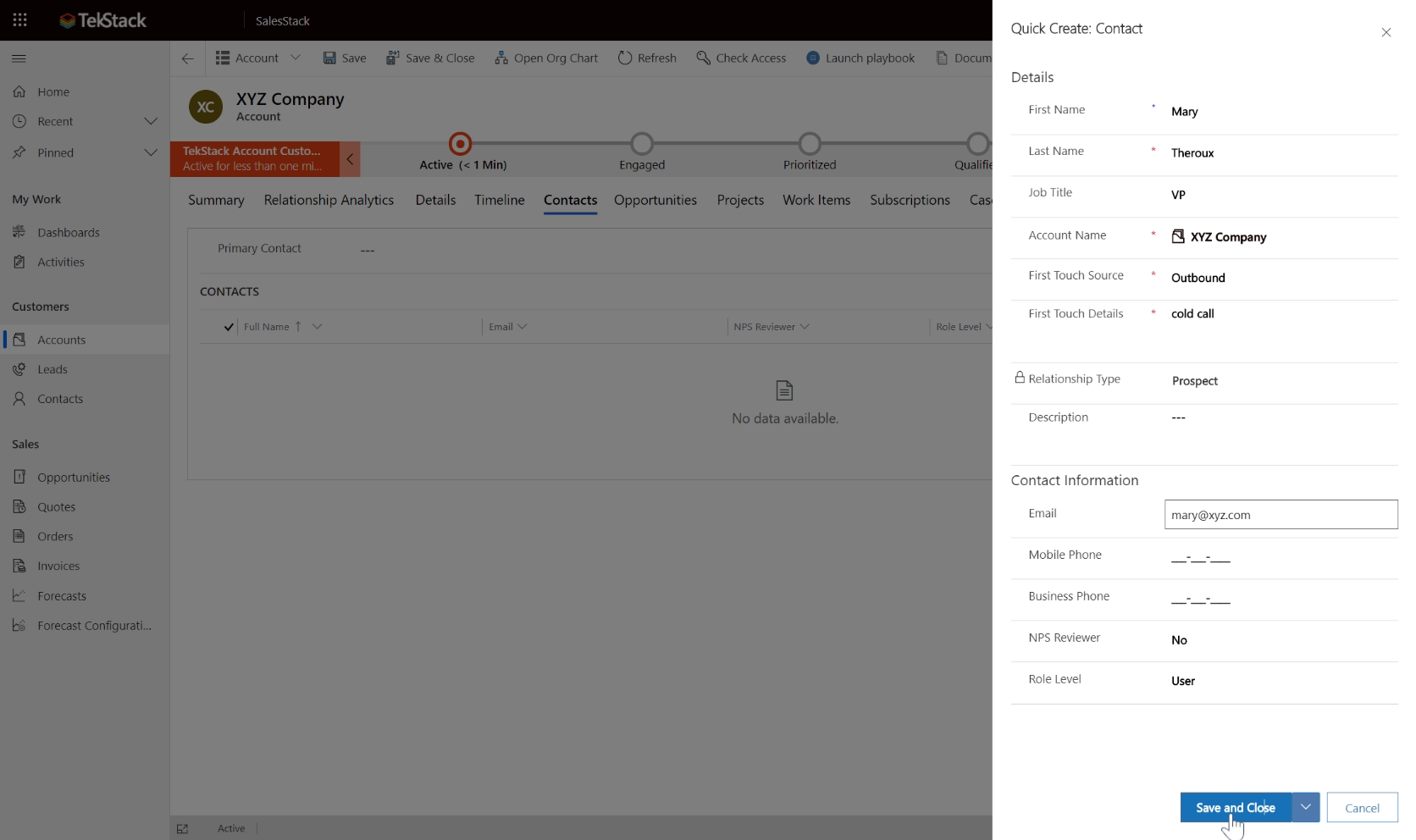Viewport: 1416px width, 840px height.
Task: Open Pinned items in sidebar
Action: [55, 152]
